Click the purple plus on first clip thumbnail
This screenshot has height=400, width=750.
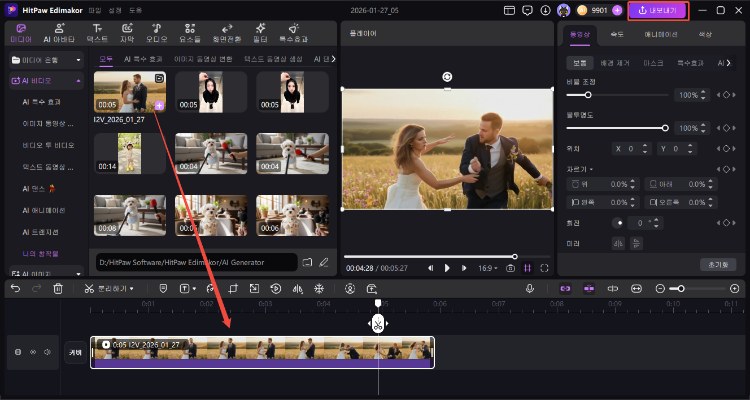(158, 104)
